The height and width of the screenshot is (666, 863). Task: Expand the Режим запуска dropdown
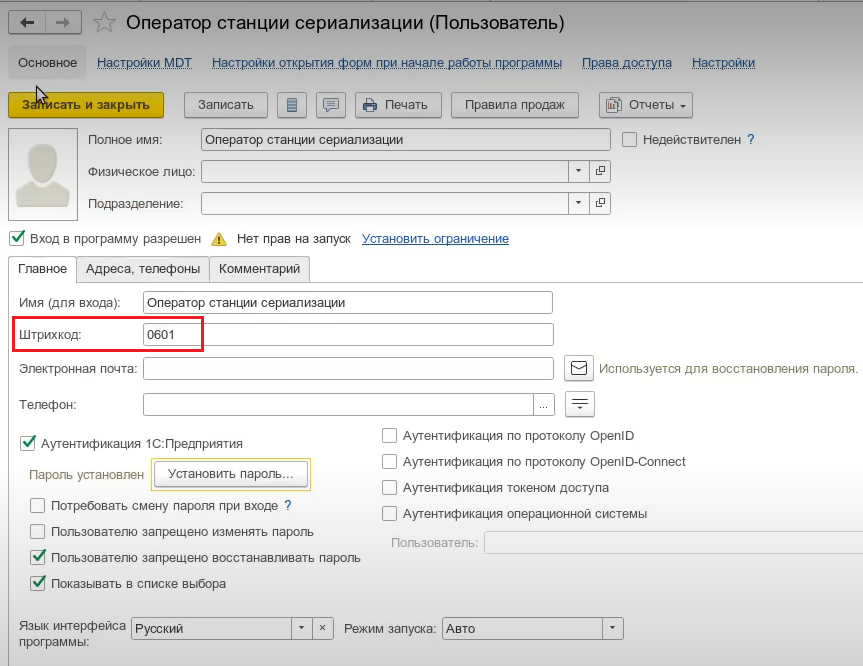click(x=612, y=629)
